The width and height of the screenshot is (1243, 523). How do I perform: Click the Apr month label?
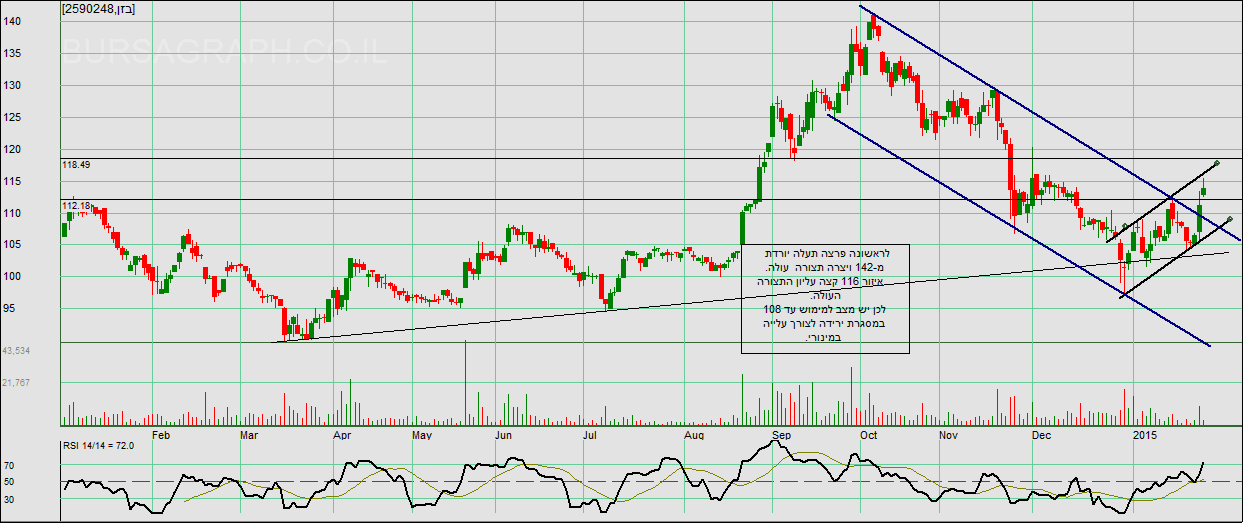[342, 436]
